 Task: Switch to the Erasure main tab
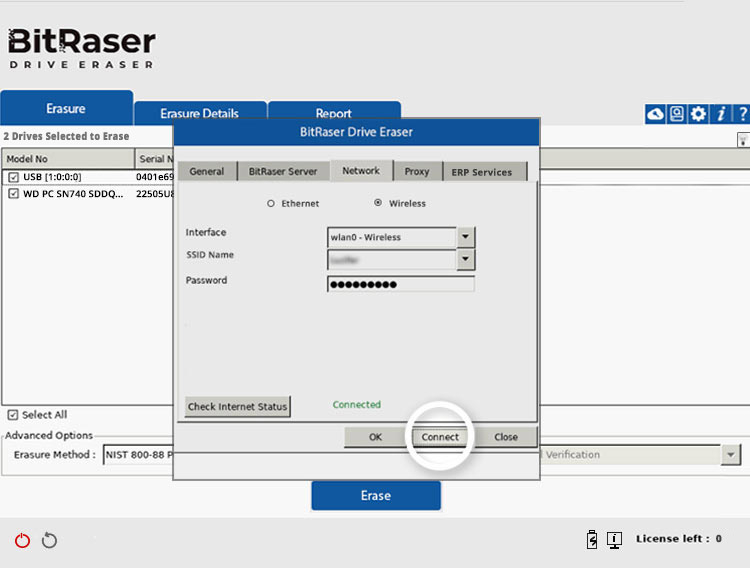pyautogui.click(x=66, y=108)
